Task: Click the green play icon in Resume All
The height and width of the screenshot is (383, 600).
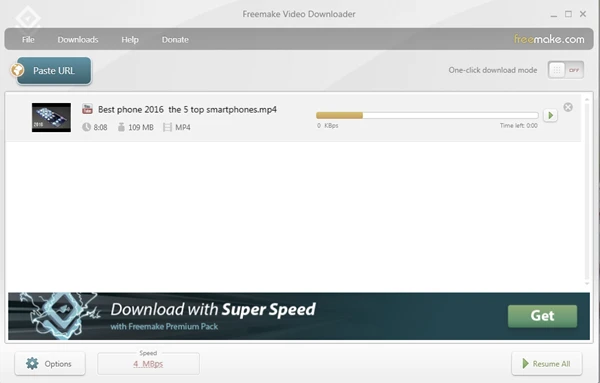Action: pyautogui.click(x=525, y=363)
